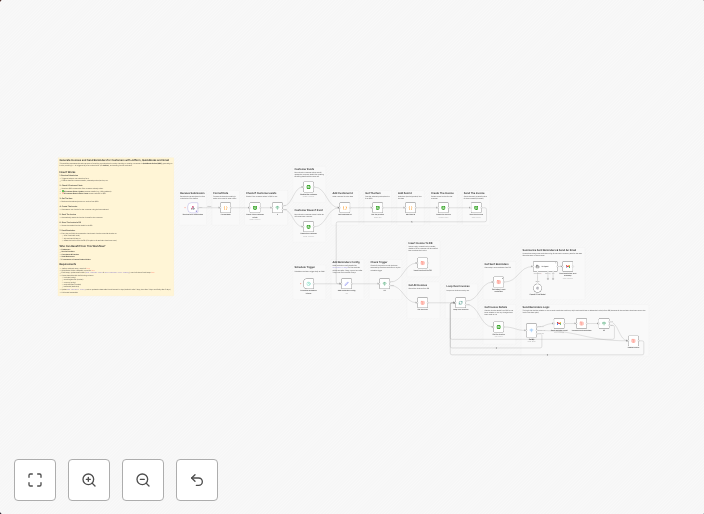Click the Loop Over Invoices note title
This screenshot has width=704, height=514.
point(458,286)
